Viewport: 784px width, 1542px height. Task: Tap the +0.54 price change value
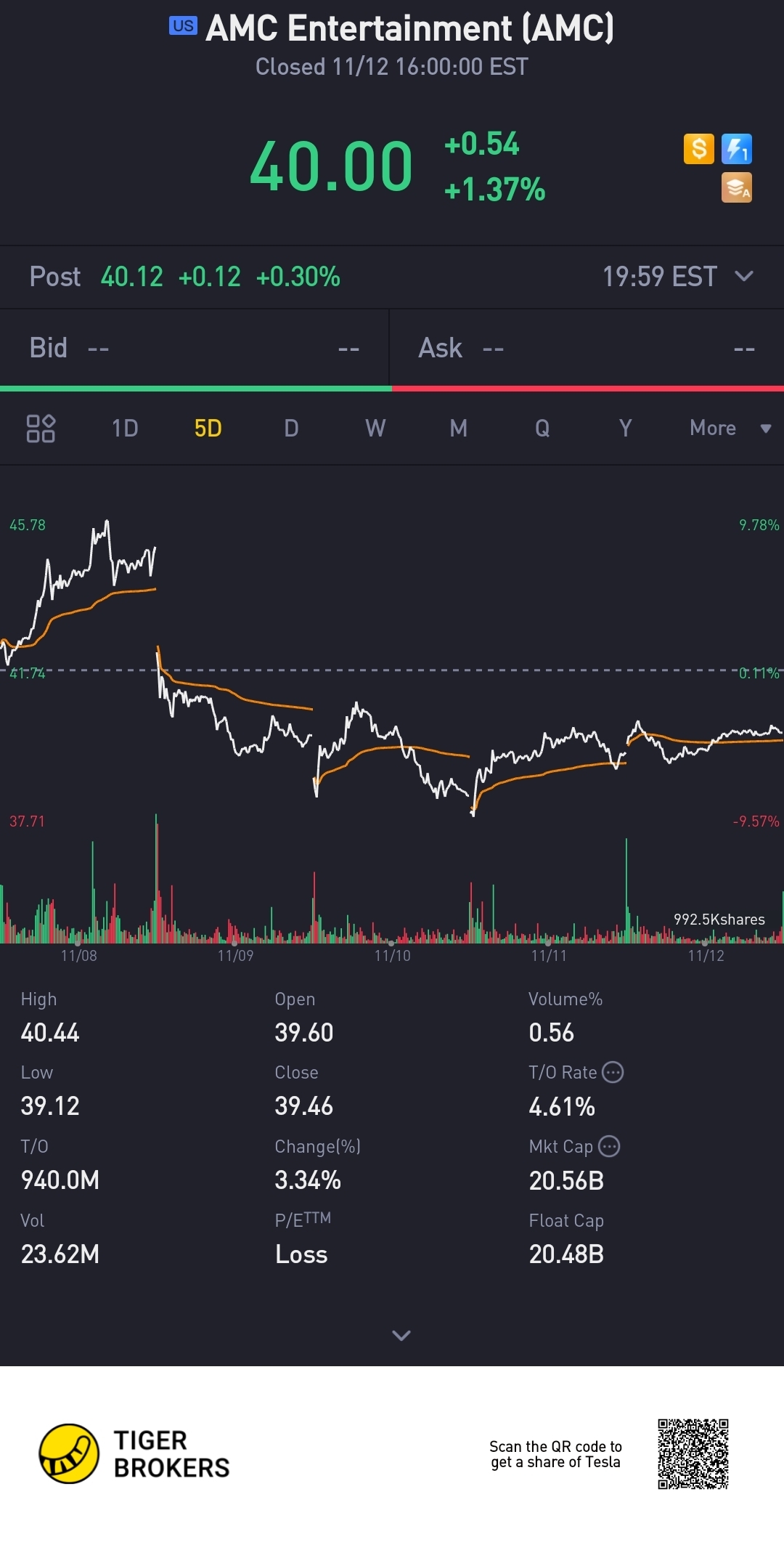[481, 144]
